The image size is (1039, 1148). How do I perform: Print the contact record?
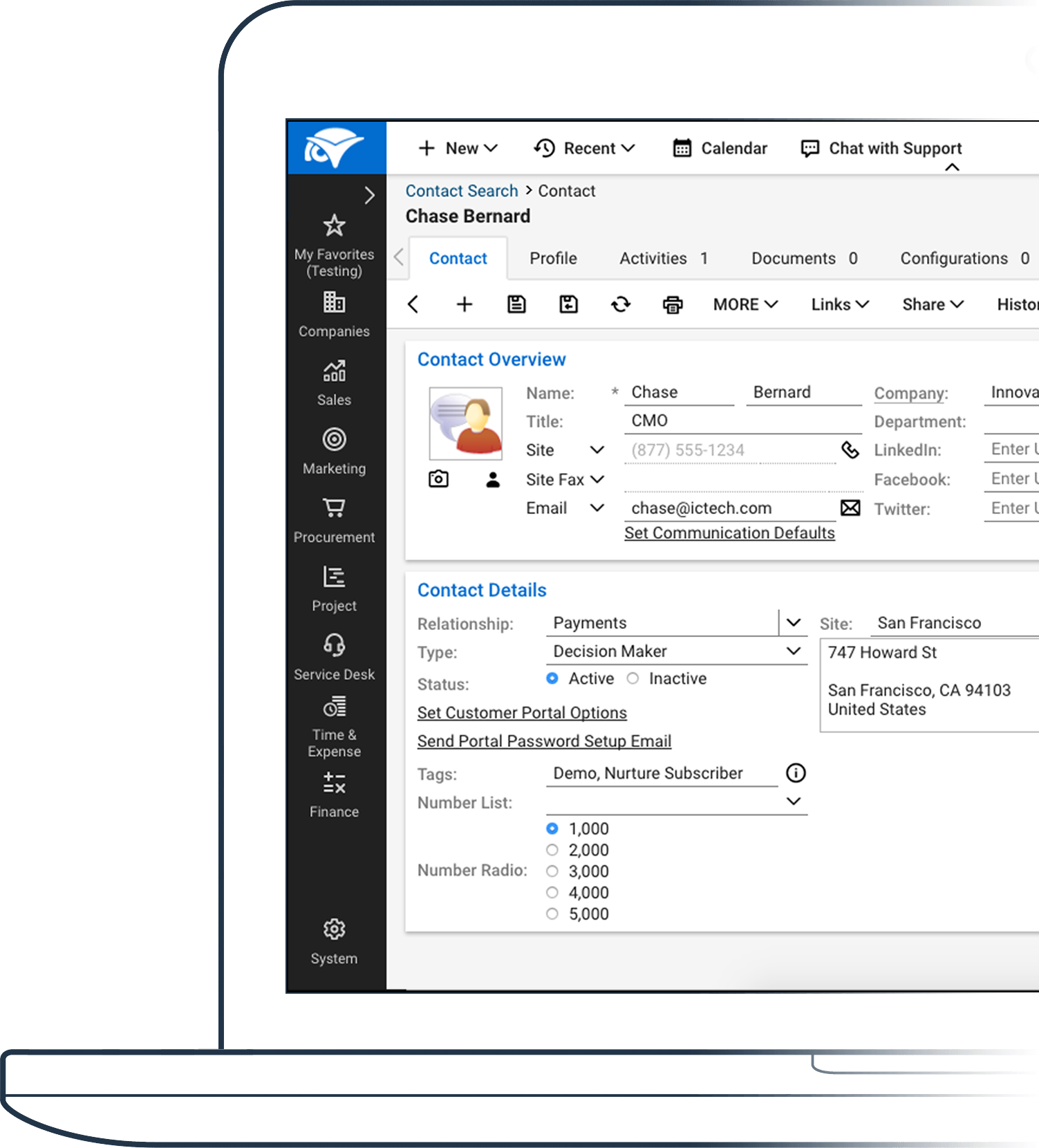tap(673, 304)
